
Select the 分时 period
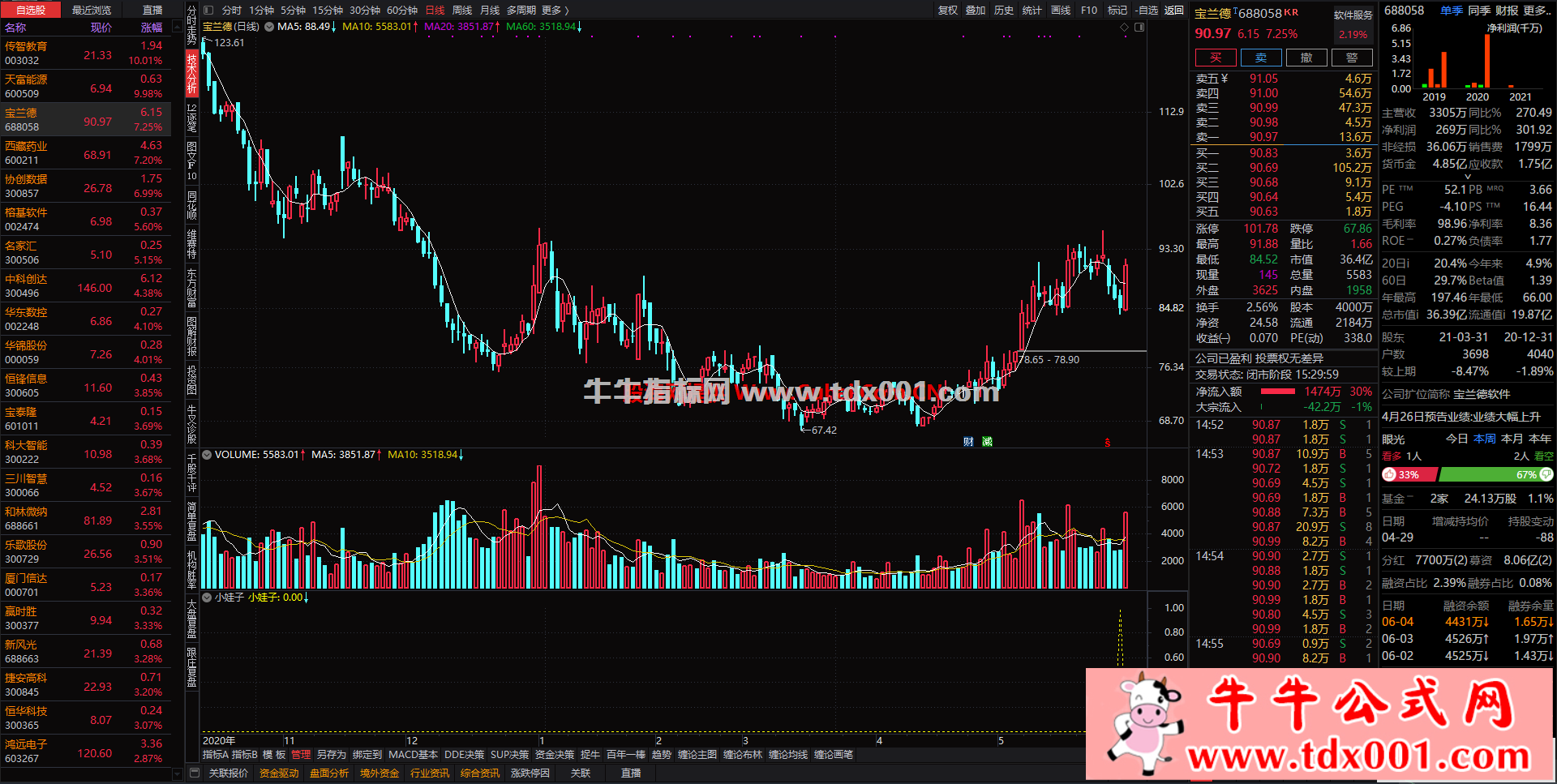[x=232, y=10]
